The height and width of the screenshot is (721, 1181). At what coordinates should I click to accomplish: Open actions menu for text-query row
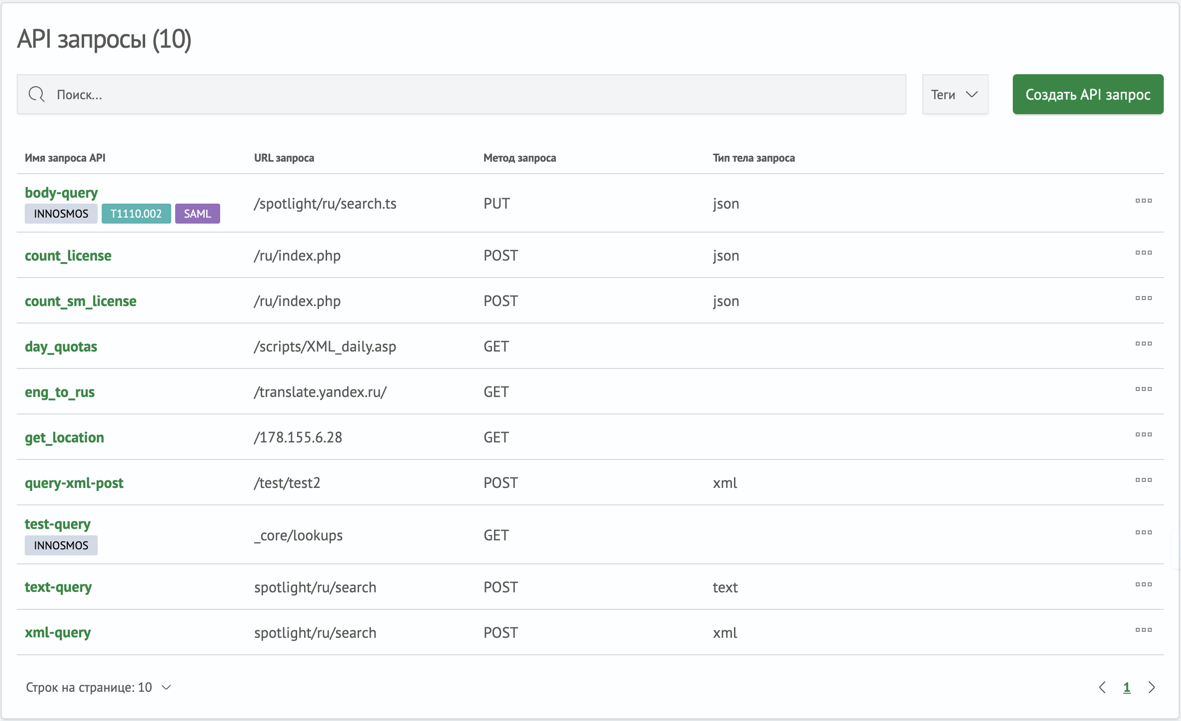click(x=1143, y=584)
